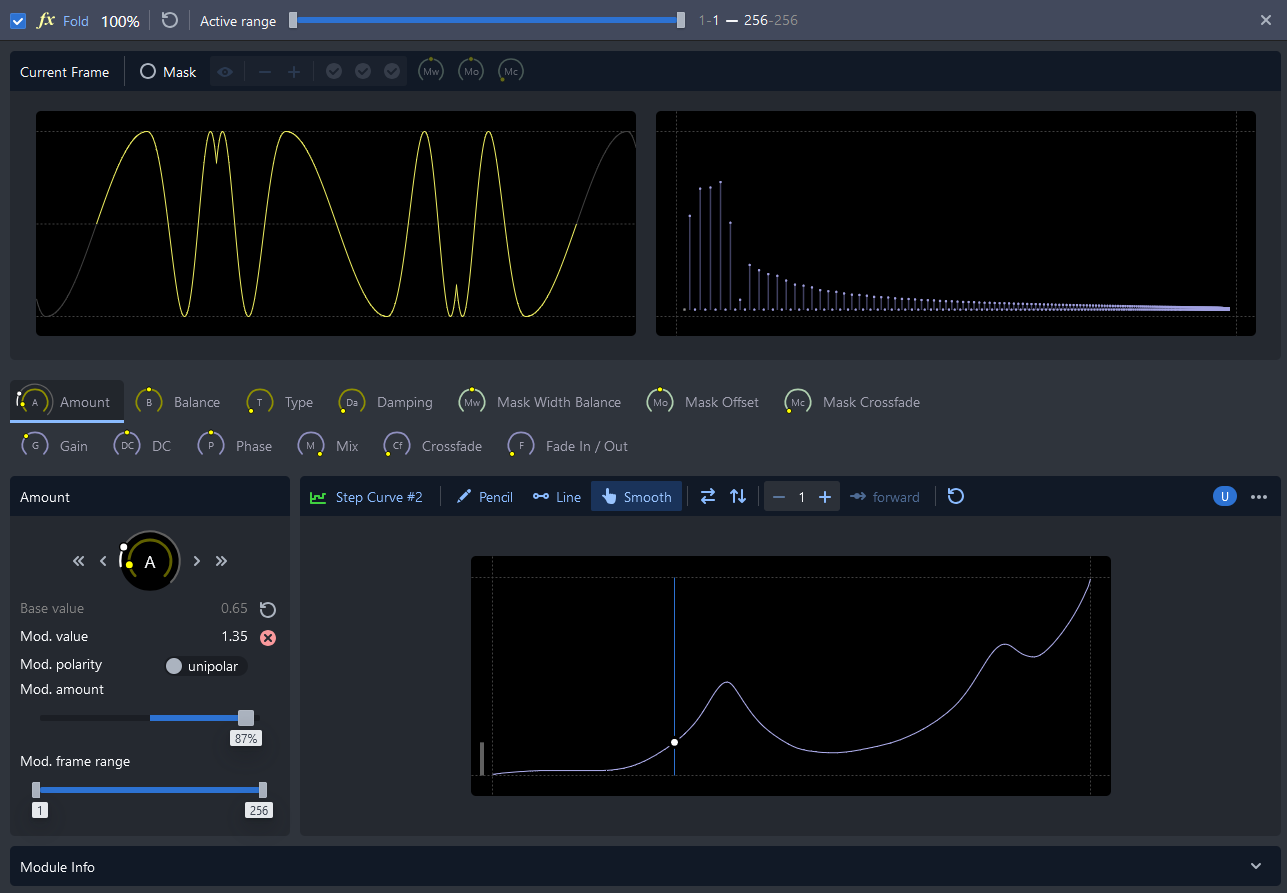Screen dimensions: 1287x893
Task: Select the Fade In / Out parameter
Action: [x=568, y=446]
